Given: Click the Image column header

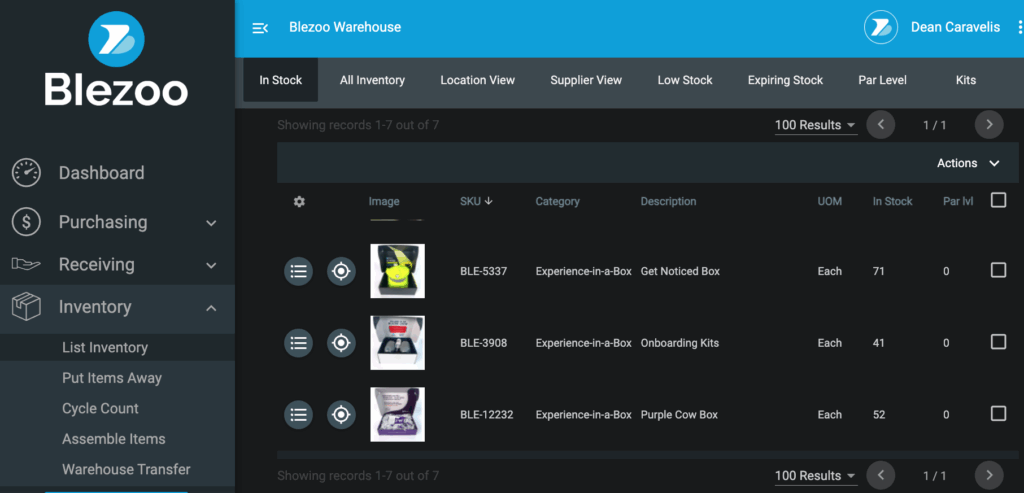Looking at the screenshot, I should 384,201.
